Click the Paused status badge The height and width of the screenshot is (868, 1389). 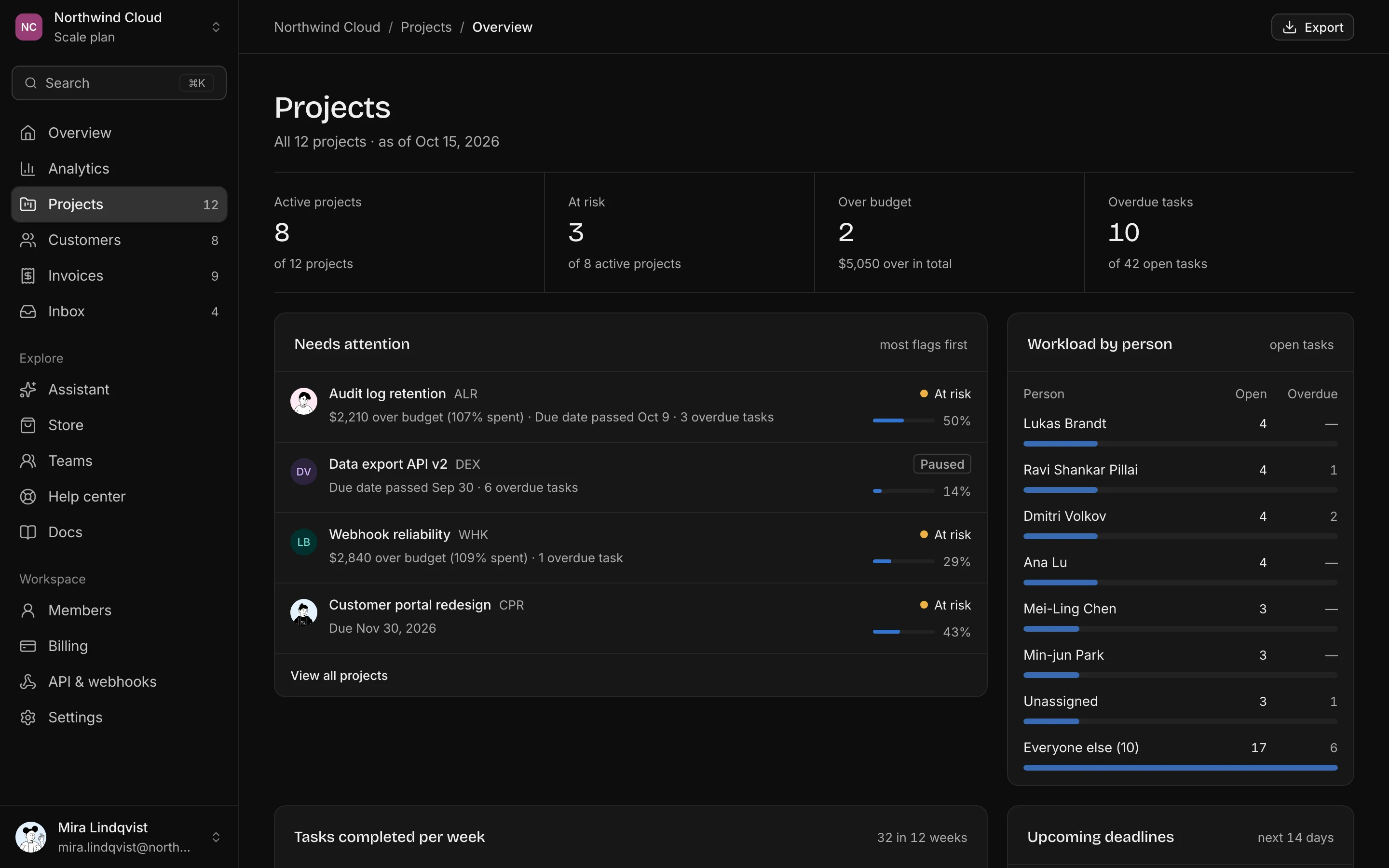coord(942,464)
